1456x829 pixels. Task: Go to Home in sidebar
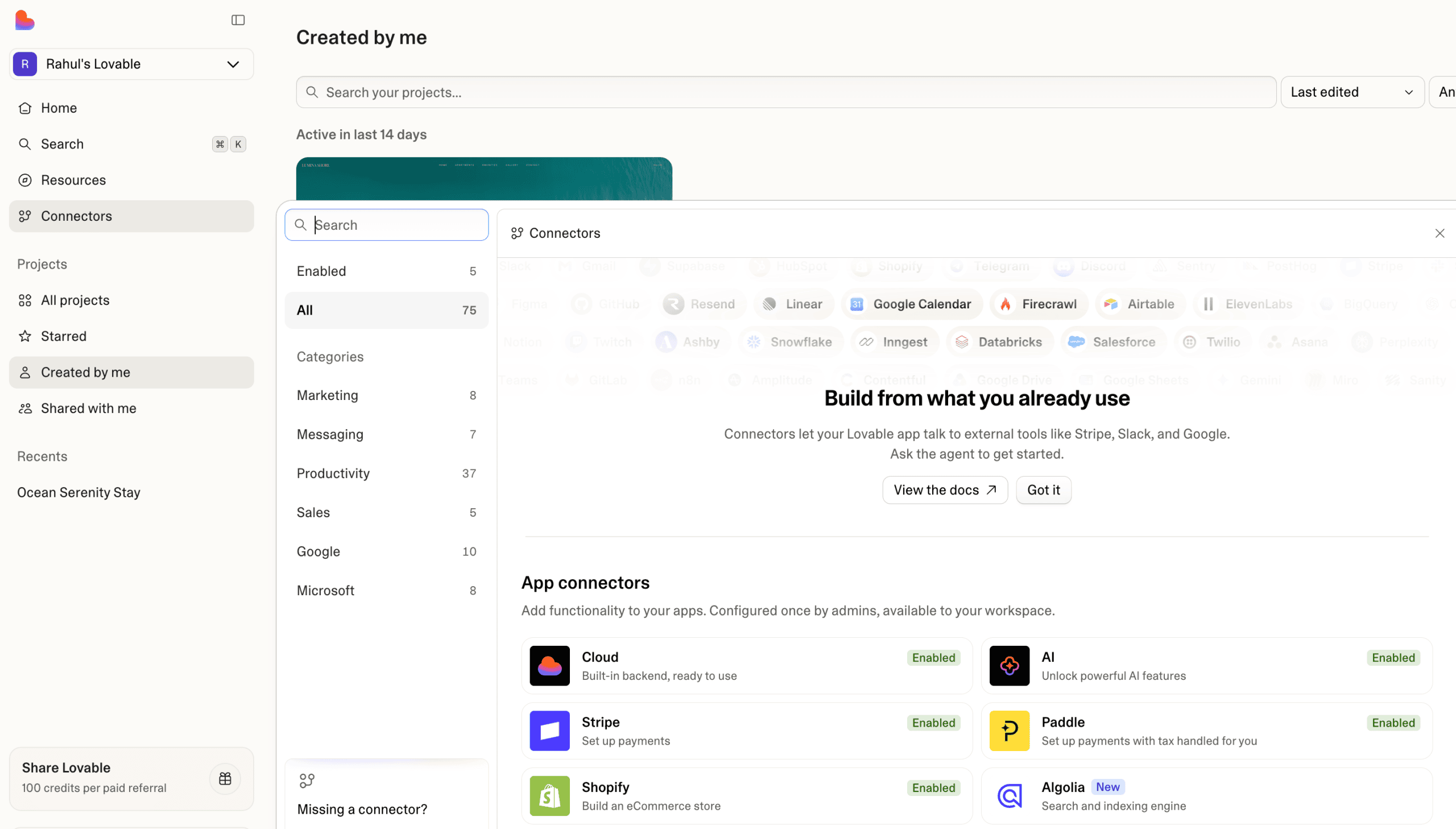click(x=131, y=108)
